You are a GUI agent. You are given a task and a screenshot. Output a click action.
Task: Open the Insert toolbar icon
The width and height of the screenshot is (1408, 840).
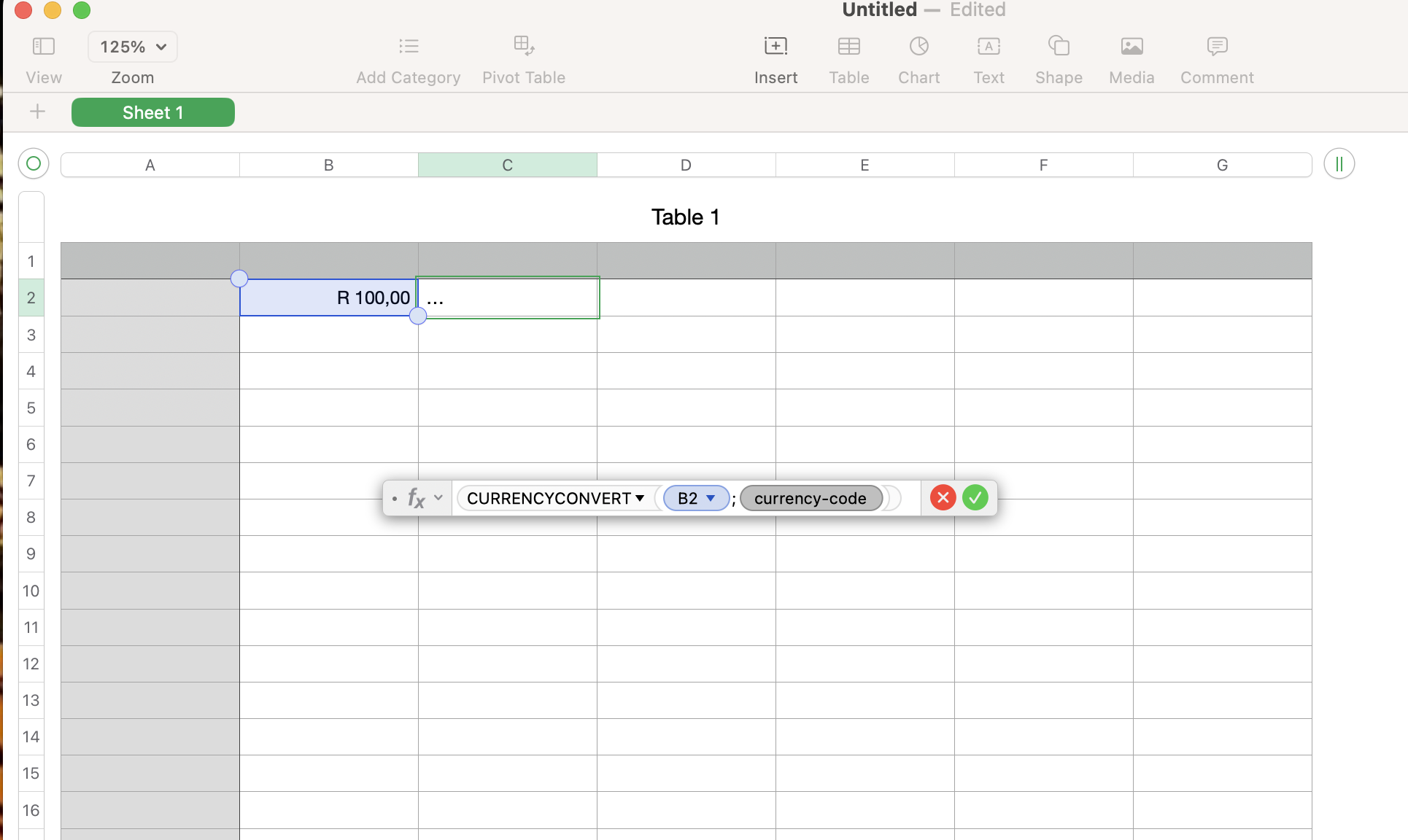click(775, 47)
